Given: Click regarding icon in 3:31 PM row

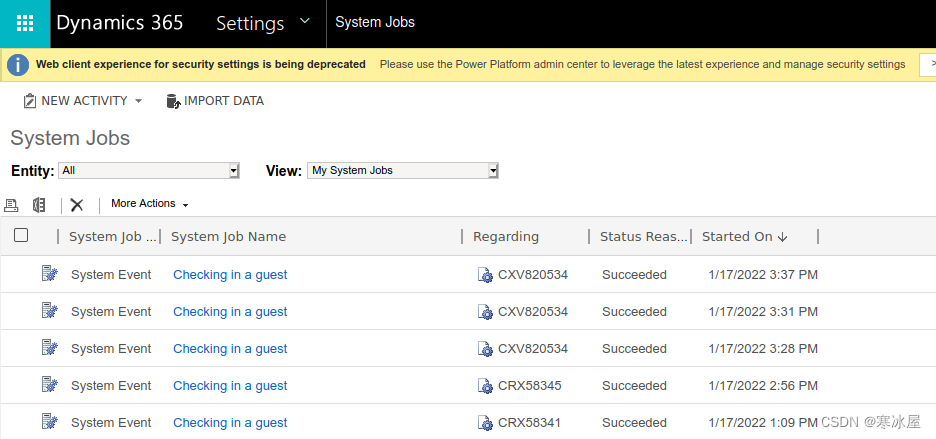Looking at the screenshot, I should pos(485,312).
